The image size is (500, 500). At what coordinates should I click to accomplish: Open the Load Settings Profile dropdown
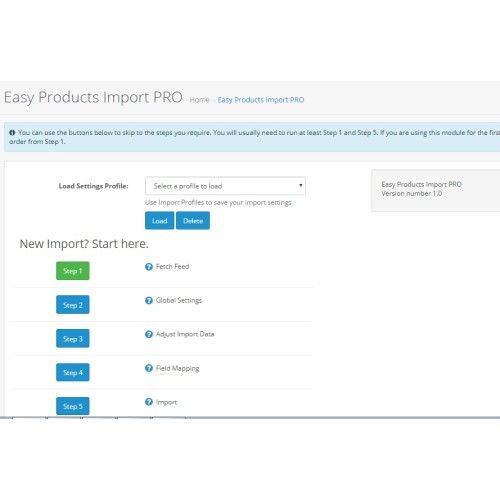pyautogui.click(x=225, y=186)
